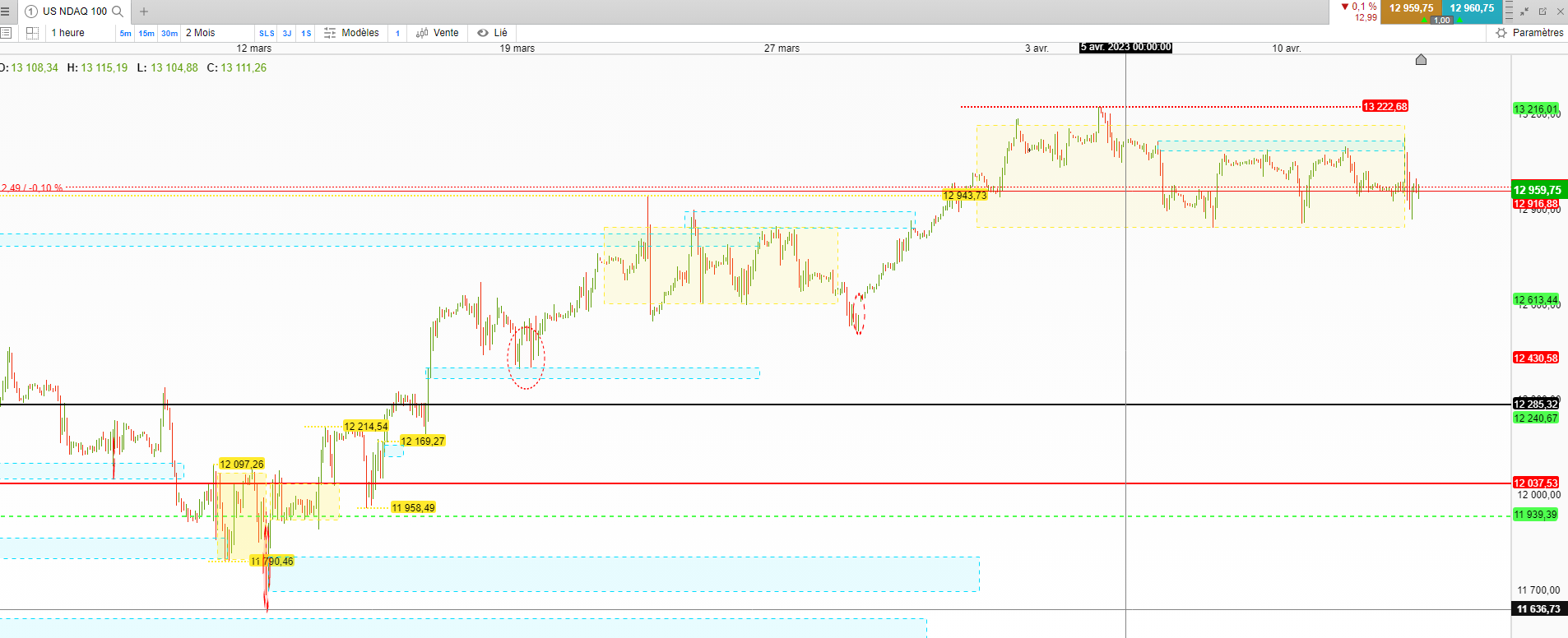Click the 12 943,73 yellow price label
This screenshot has height=638, width=1568.
pos(965,196)
